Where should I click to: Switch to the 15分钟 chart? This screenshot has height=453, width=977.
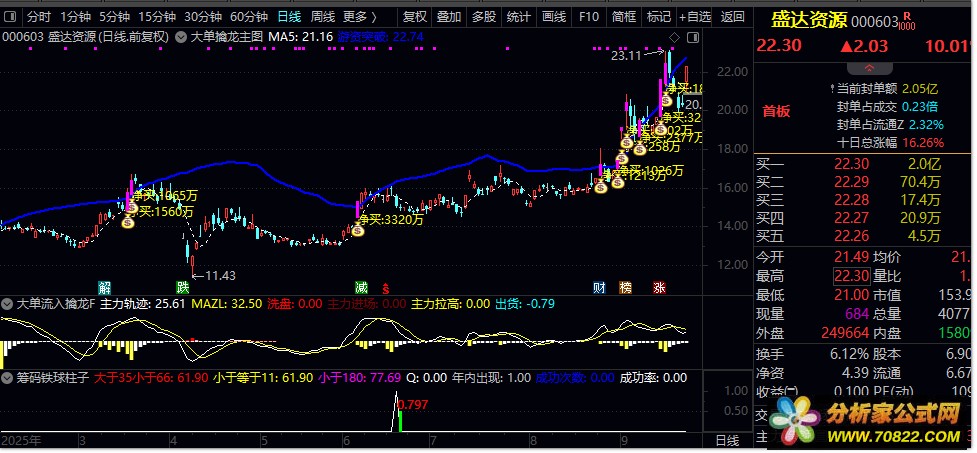(157, 17)
